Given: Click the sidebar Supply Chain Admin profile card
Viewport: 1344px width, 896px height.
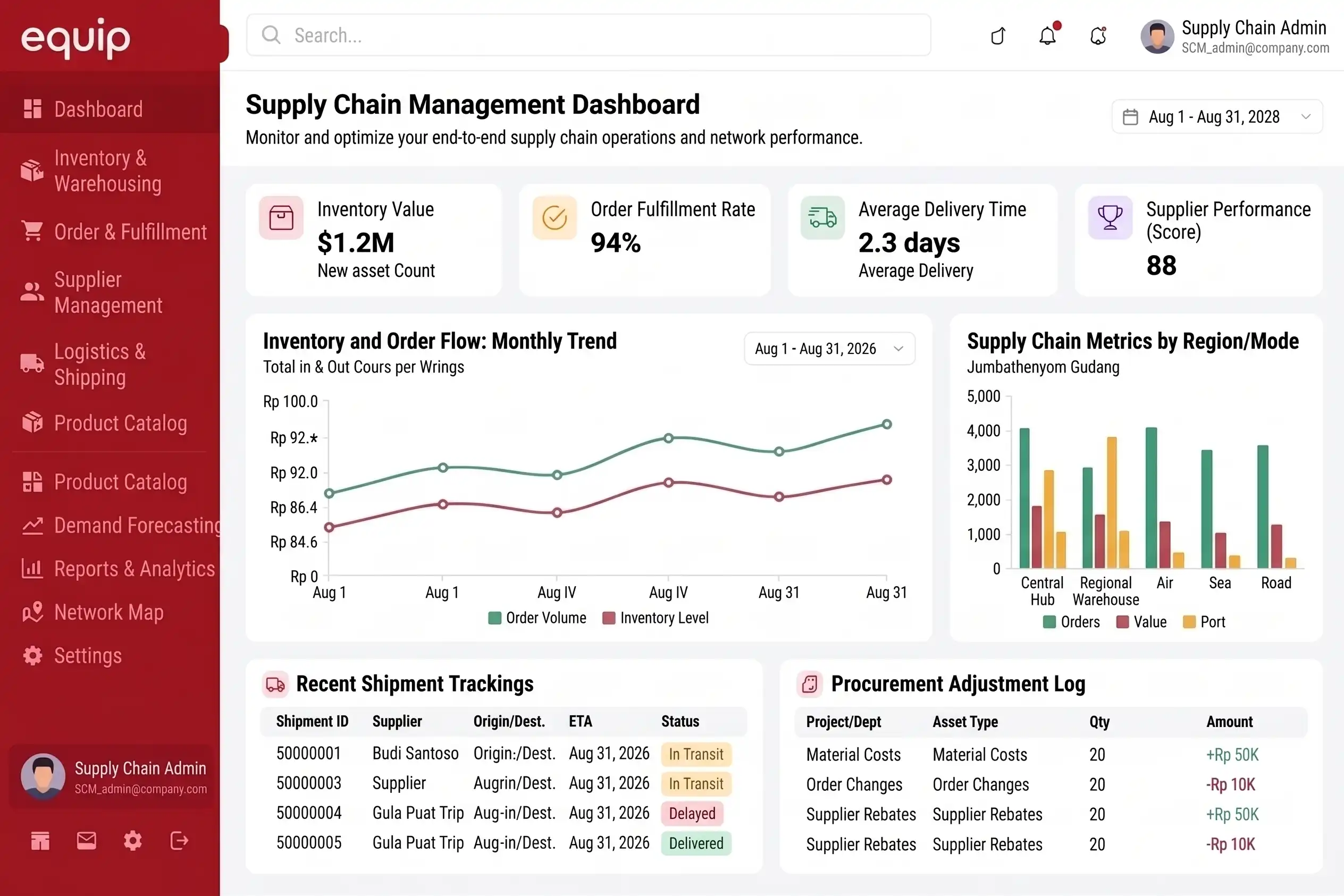Looking at the screenshot, I should (111, 776).
